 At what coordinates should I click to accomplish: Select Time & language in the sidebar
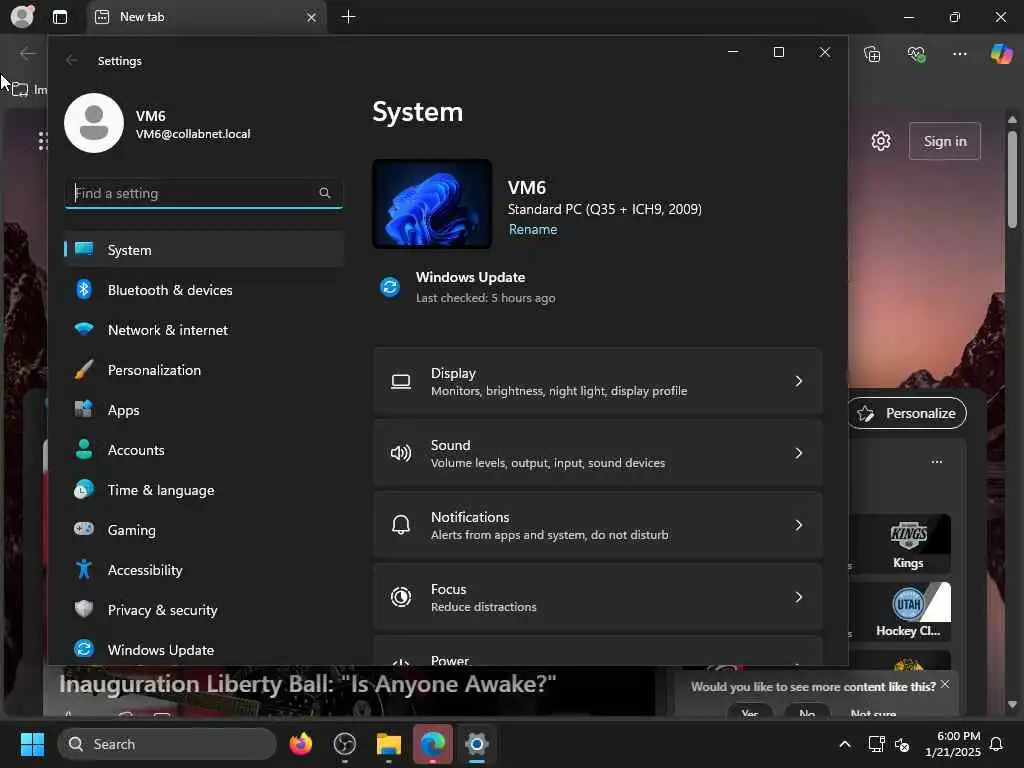pyautogui.click(x=204, y=490)
